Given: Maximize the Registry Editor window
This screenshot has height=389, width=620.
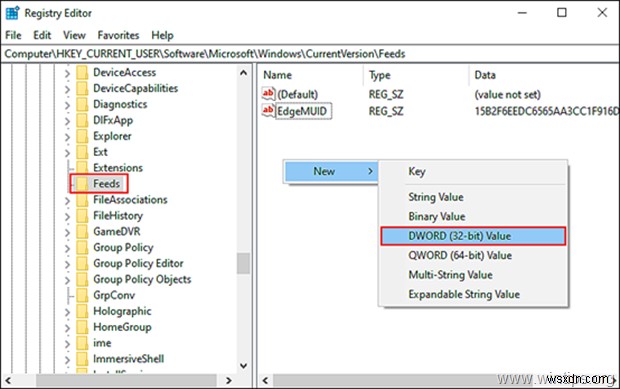Looking at the screenshot, I should 562,13.
